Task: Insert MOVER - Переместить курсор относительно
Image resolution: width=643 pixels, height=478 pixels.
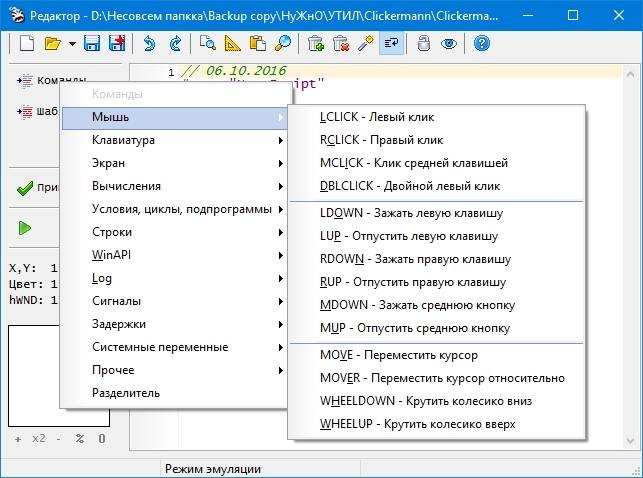Action: [x=437, y=378]
